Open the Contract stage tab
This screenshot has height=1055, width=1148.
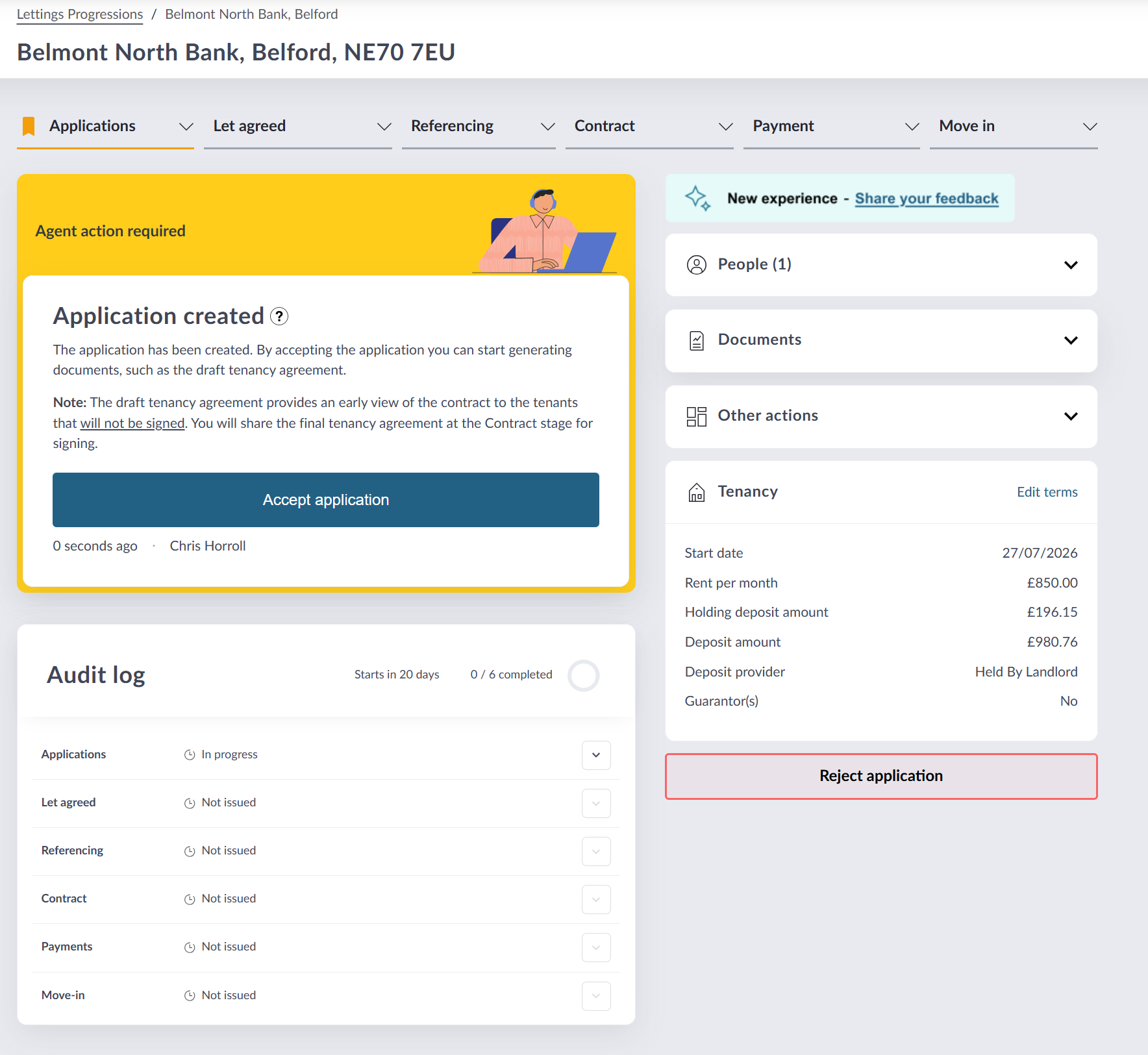pyautogui.click(x=649, y=127)
